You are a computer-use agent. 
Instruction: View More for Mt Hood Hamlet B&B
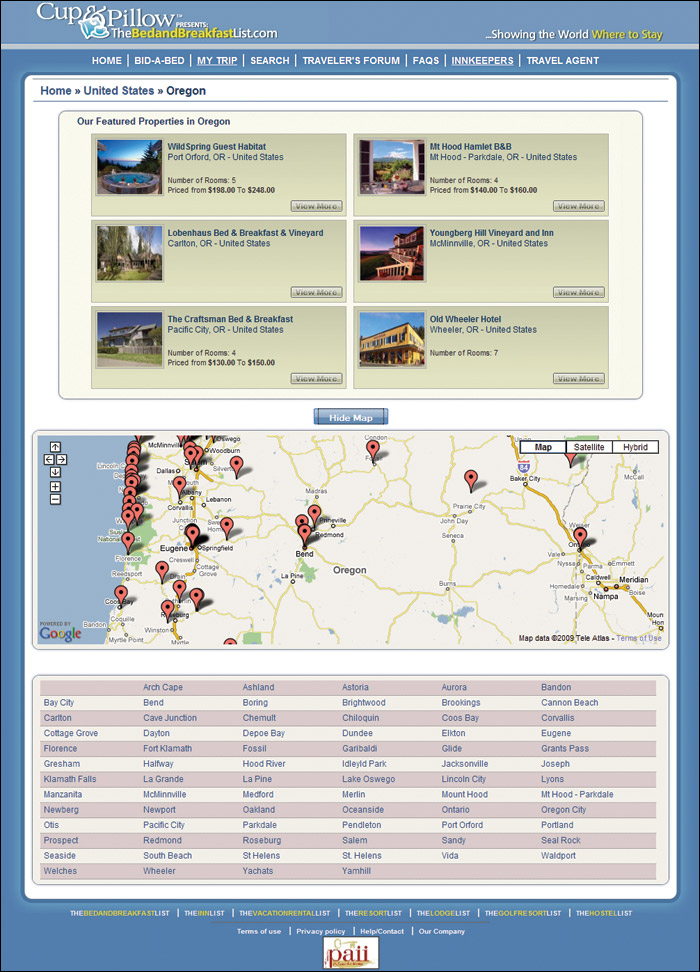[578, 206]
